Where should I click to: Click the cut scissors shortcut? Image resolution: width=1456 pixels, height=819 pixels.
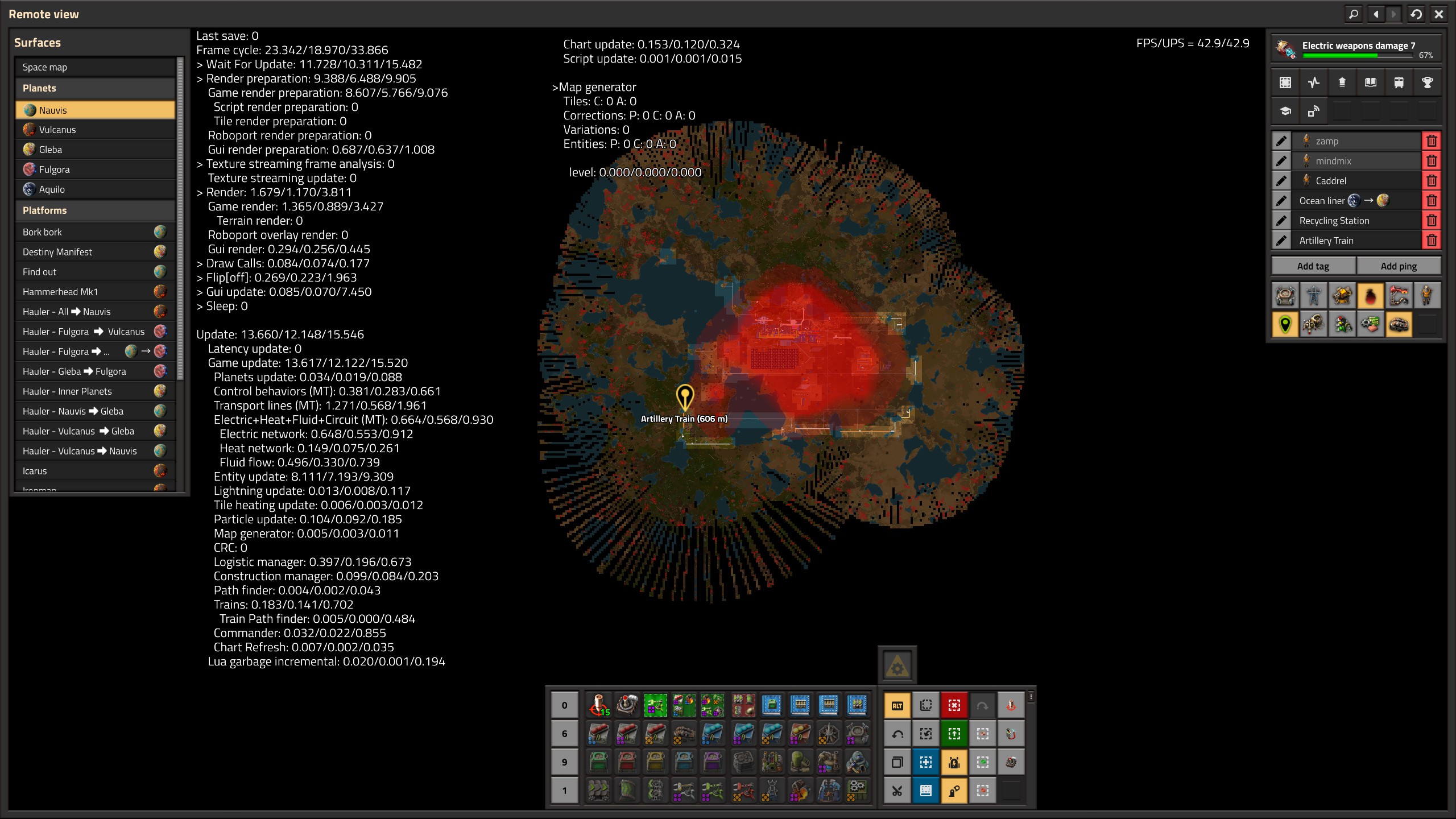tap(897, 791)
